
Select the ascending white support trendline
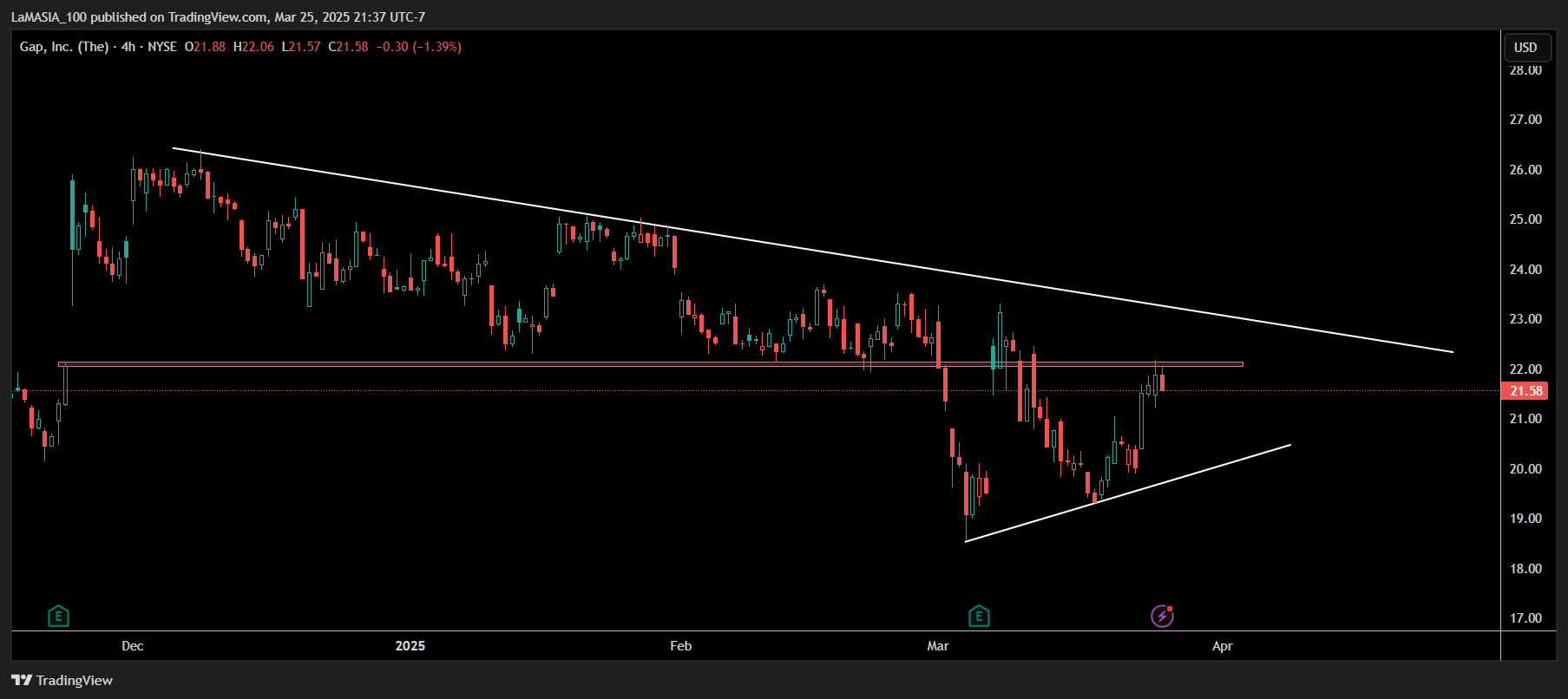(x=1128, y=493)
